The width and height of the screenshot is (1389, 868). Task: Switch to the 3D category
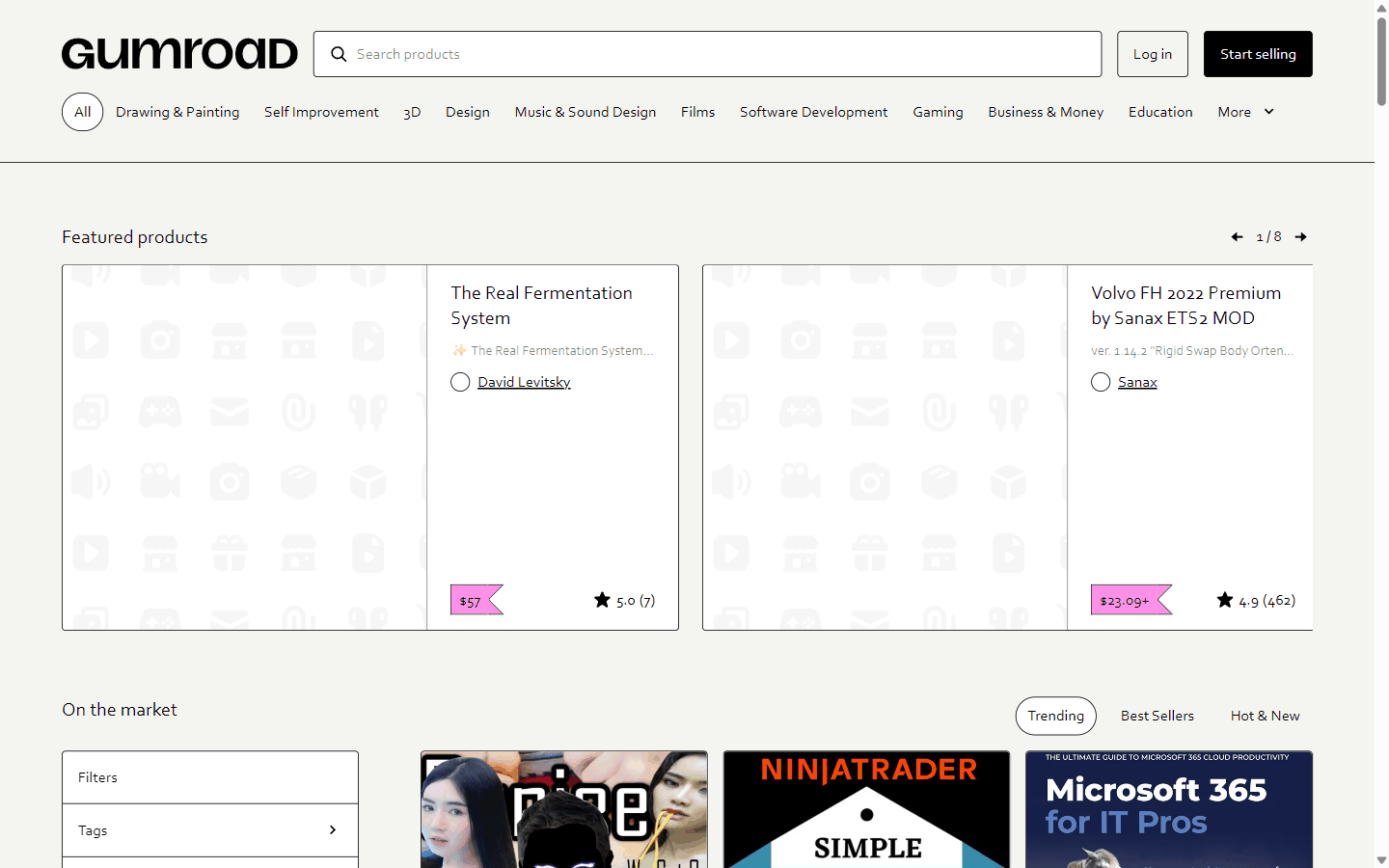(x=412, y=112)
